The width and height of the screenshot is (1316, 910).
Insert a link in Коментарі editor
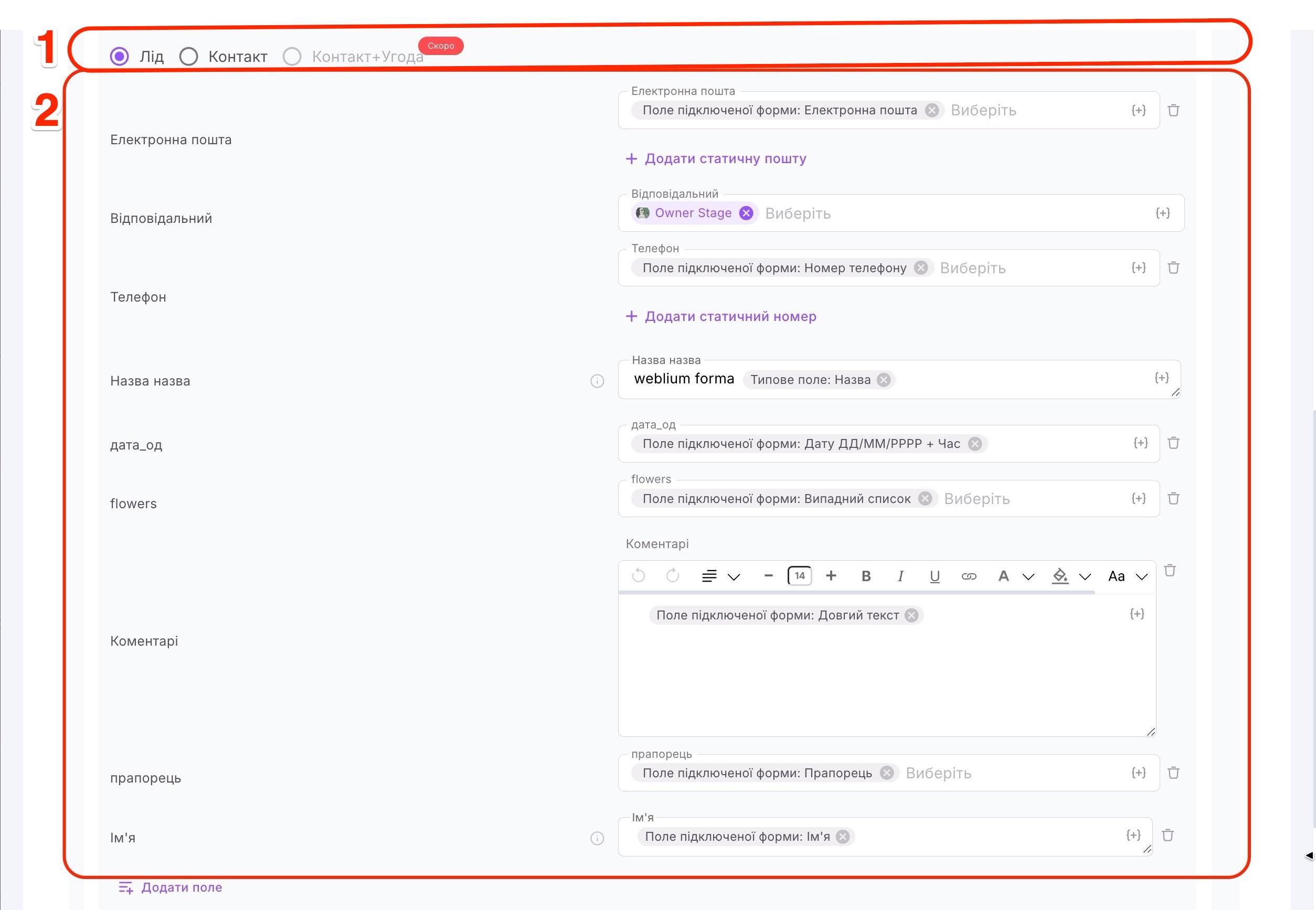(969, 576)
